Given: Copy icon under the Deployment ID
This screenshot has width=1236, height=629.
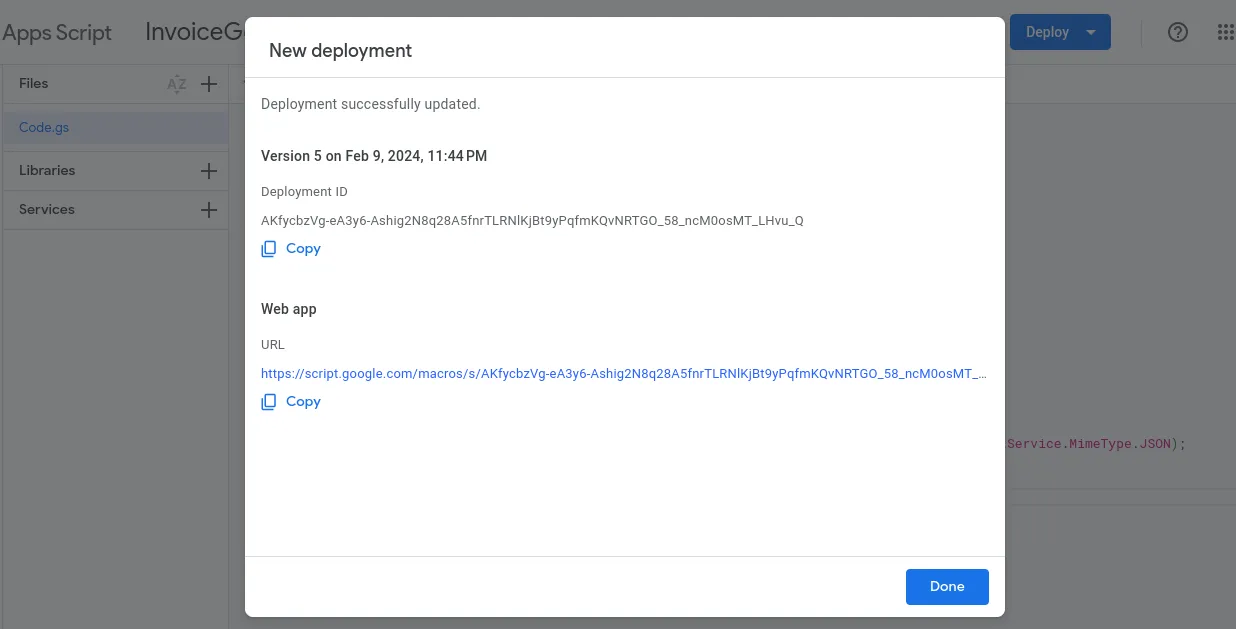Looking at the screenshot, I should [x=269, y=249].
